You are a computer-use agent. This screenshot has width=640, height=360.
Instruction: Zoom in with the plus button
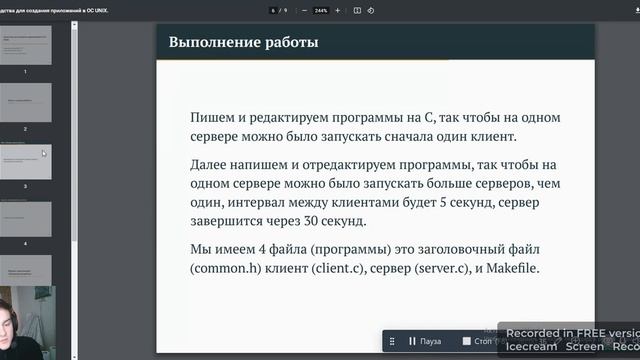click(338, 11)
